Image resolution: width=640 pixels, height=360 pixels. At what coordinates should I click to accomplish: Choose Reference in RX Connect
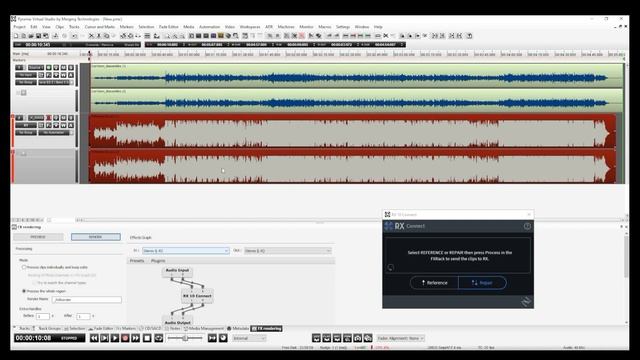[x=434, y=282]
